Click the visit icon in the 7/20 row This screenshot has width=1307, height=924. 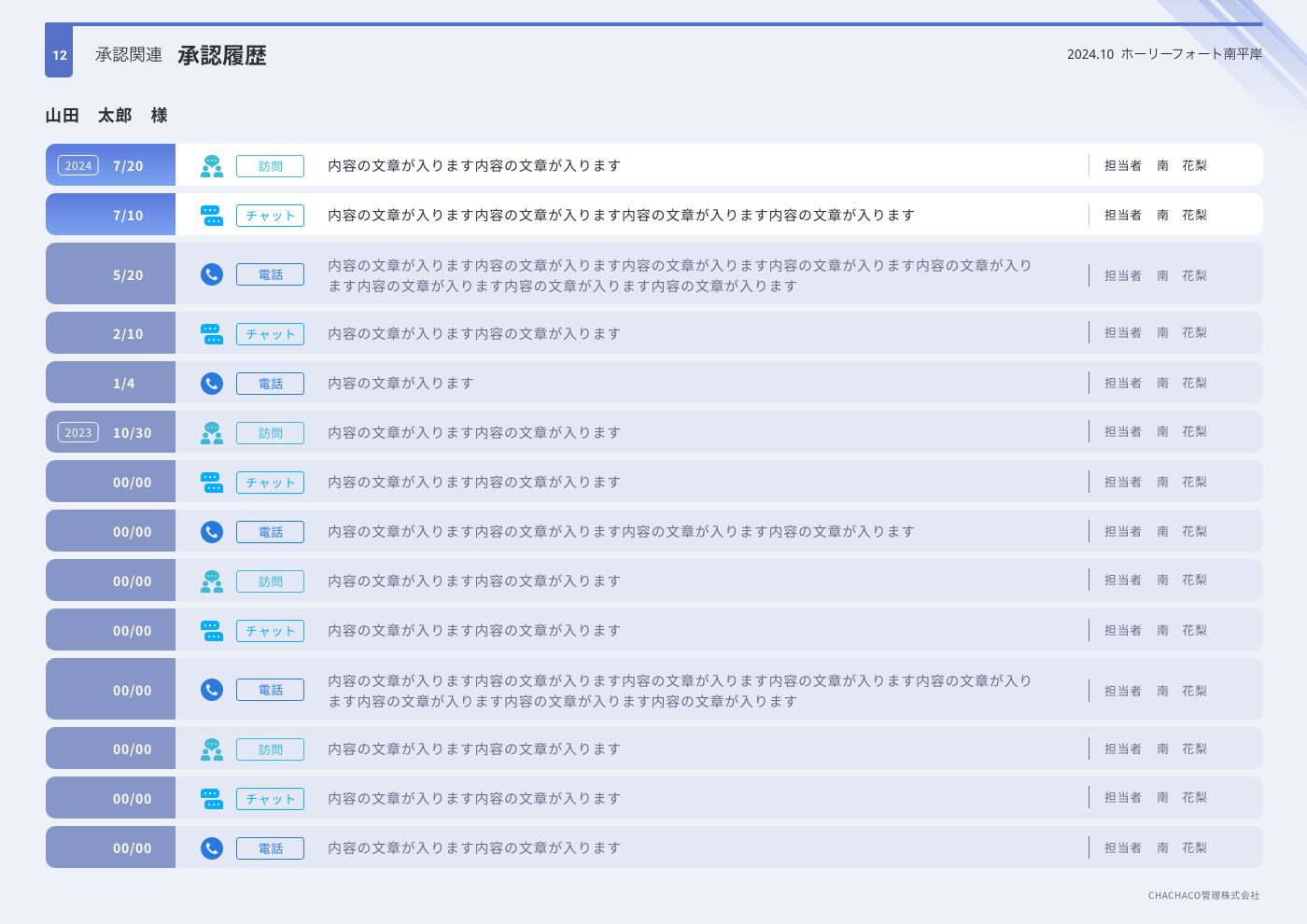point(212,166)
